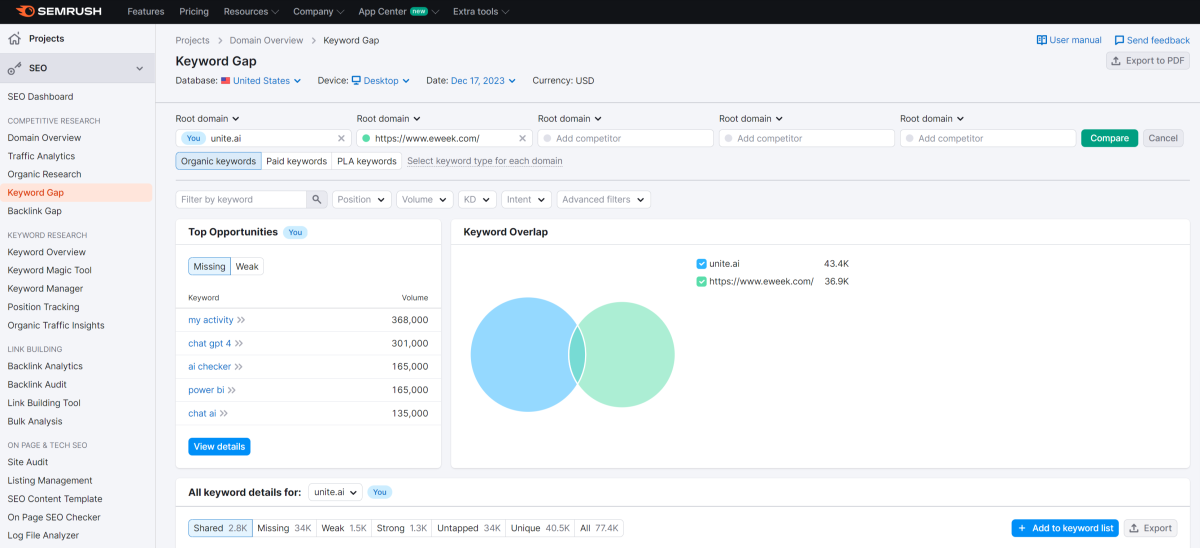Switch to the Untapped 34K tab

469,528
